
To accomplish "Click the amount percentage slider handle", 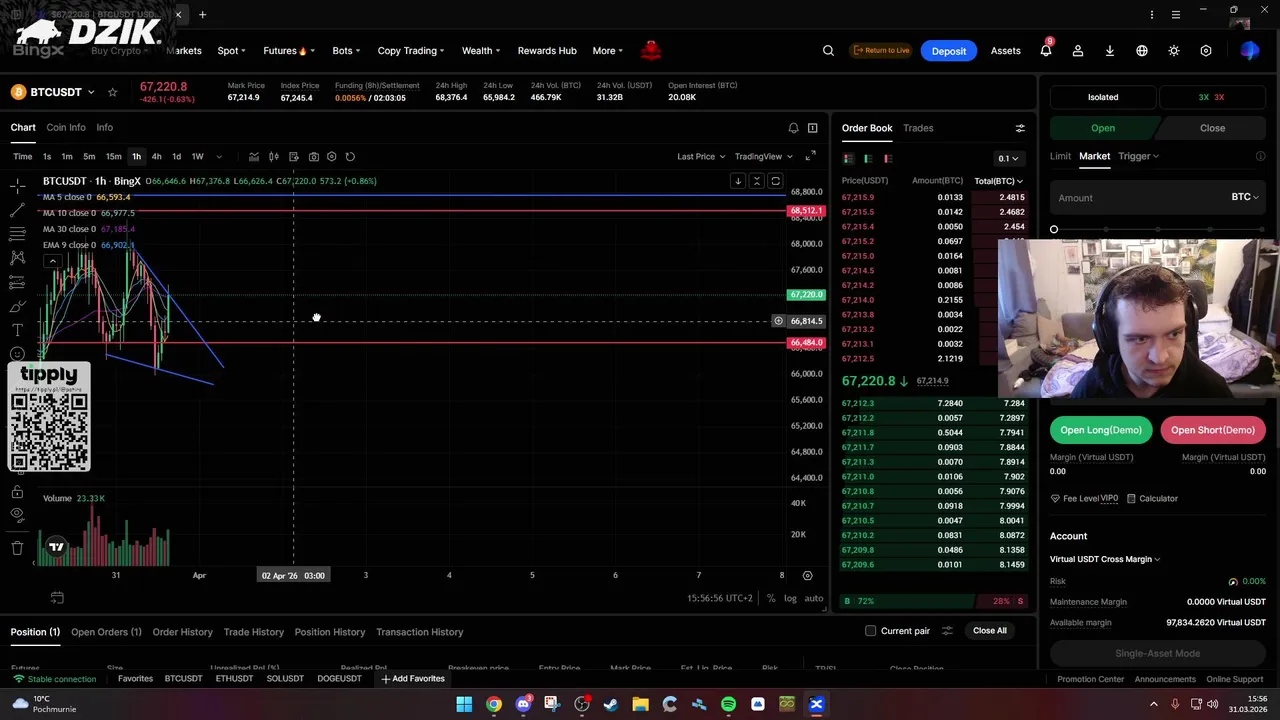I will point(1053,229).
